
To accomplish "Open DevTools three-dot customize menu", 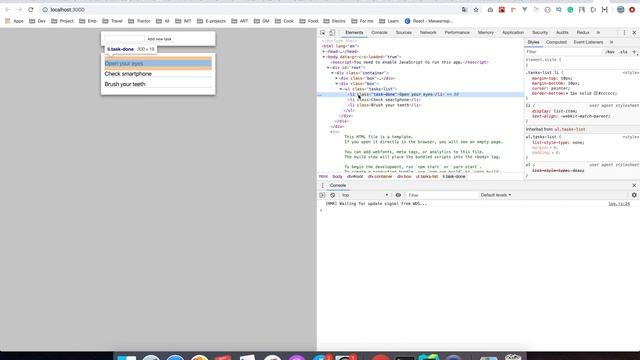I will [x=624, y=33].
